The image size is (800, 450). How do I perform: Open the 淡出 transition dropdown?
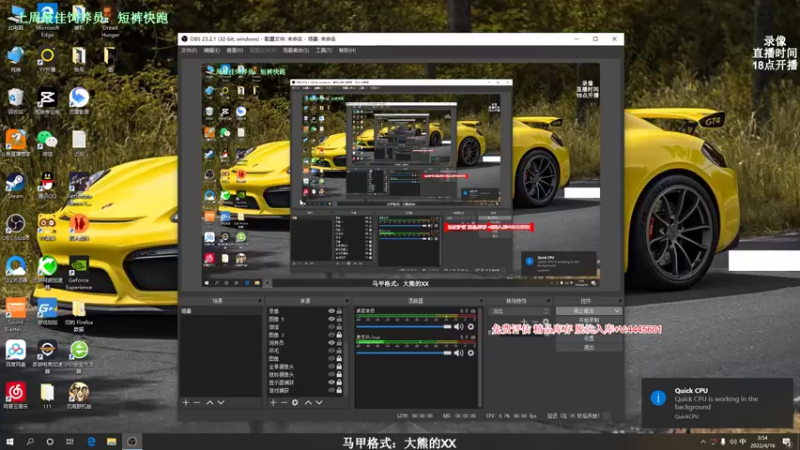[519, 311]
